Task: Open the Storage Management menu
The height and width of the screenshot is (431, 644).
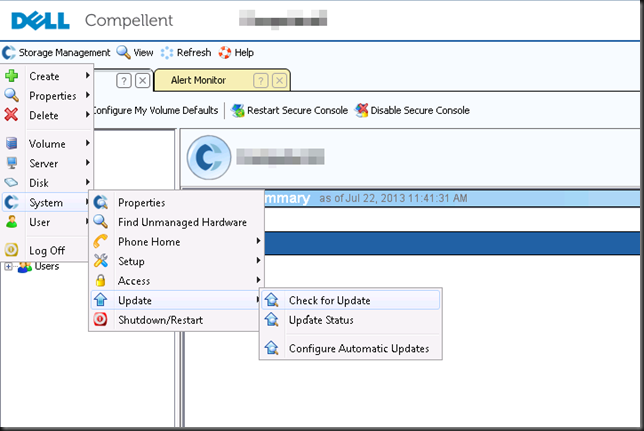Action: pyautogui.click(x=56, y=53)
